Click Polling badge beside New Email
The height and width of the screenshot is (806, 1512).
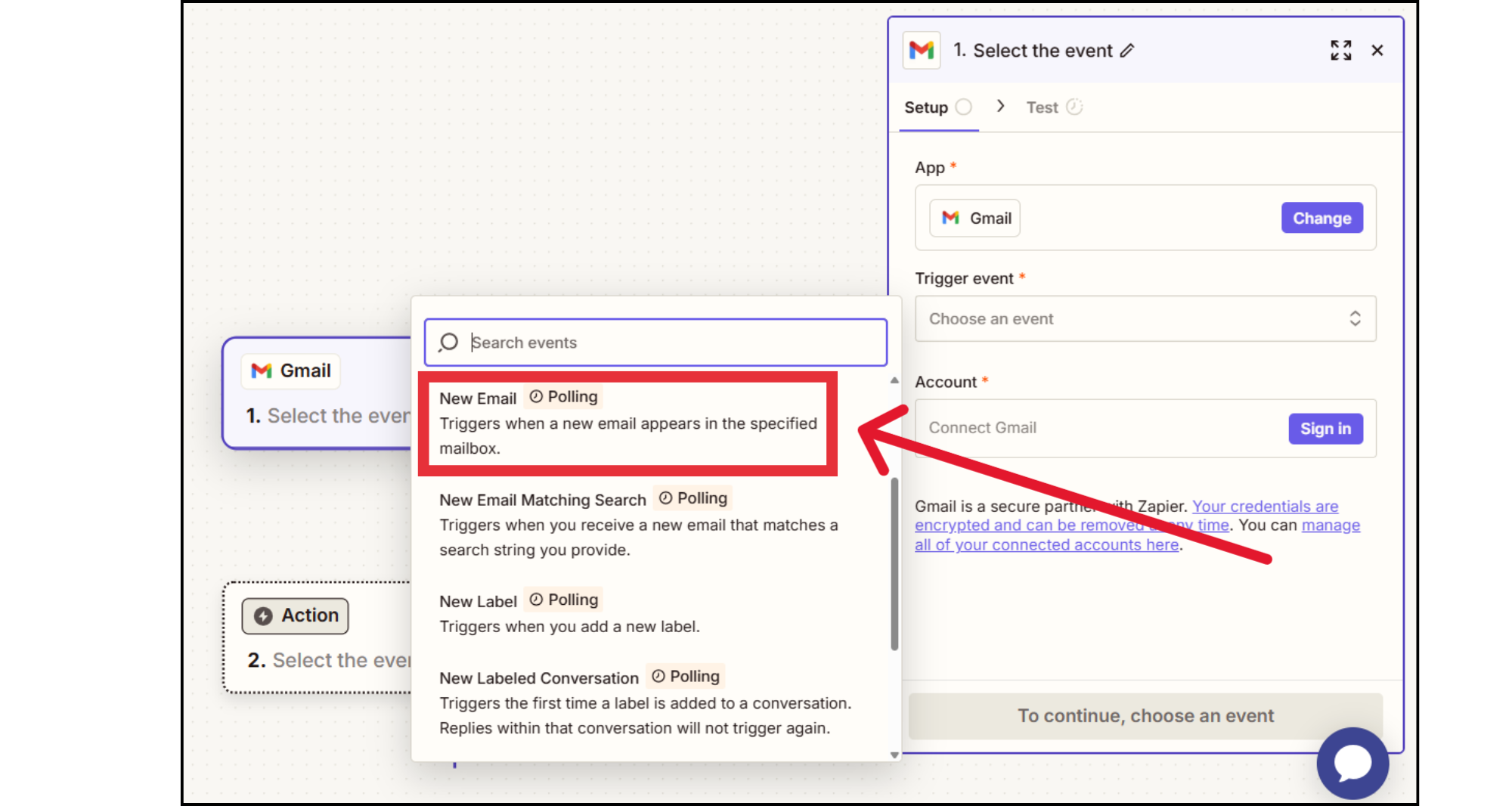(x=563, y=397)
